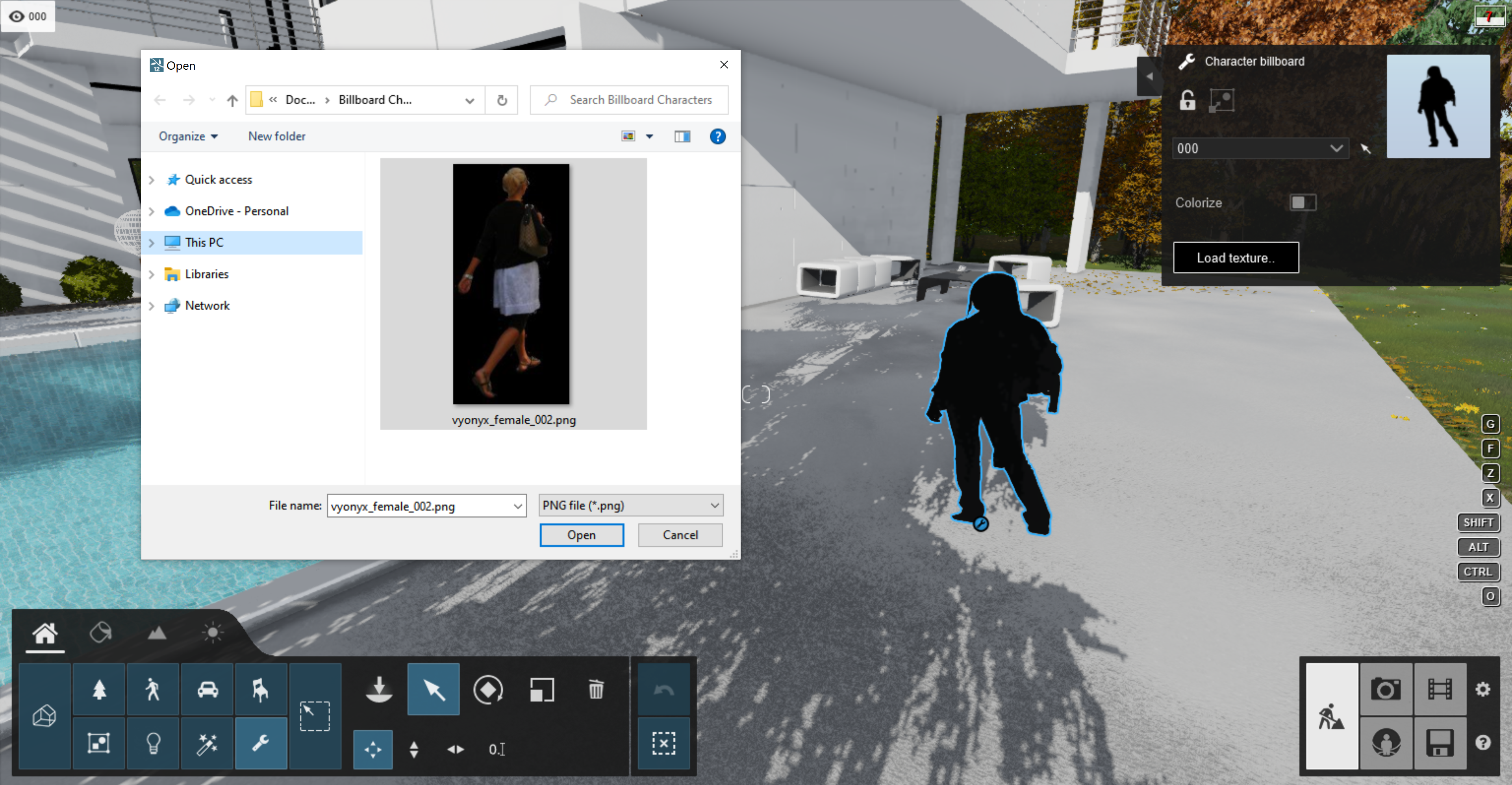Click the Open button in dialog
Viewport: 1512px width, 785px height.
click(x=581, y=535)
